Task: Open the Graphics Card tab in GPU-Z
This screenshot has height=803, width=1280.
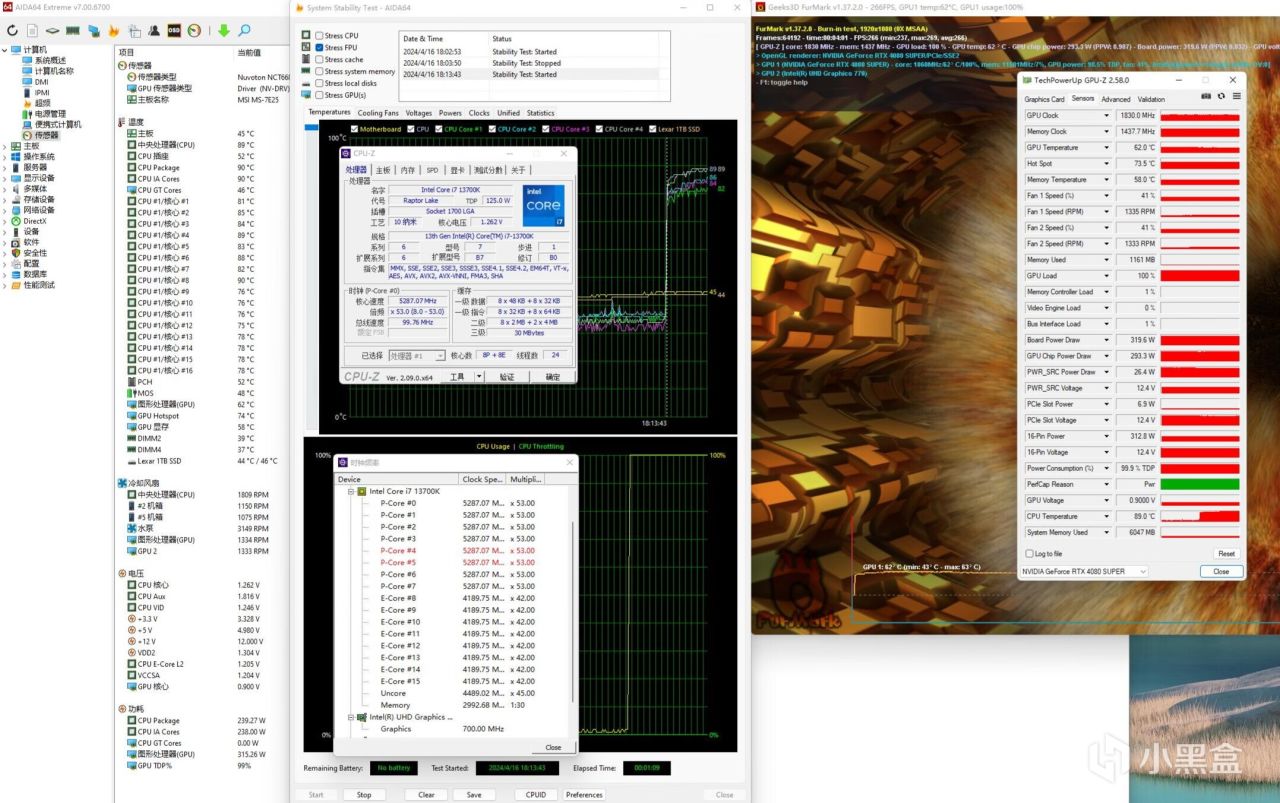Action: pyautogui.click(x=1044, y=99)
